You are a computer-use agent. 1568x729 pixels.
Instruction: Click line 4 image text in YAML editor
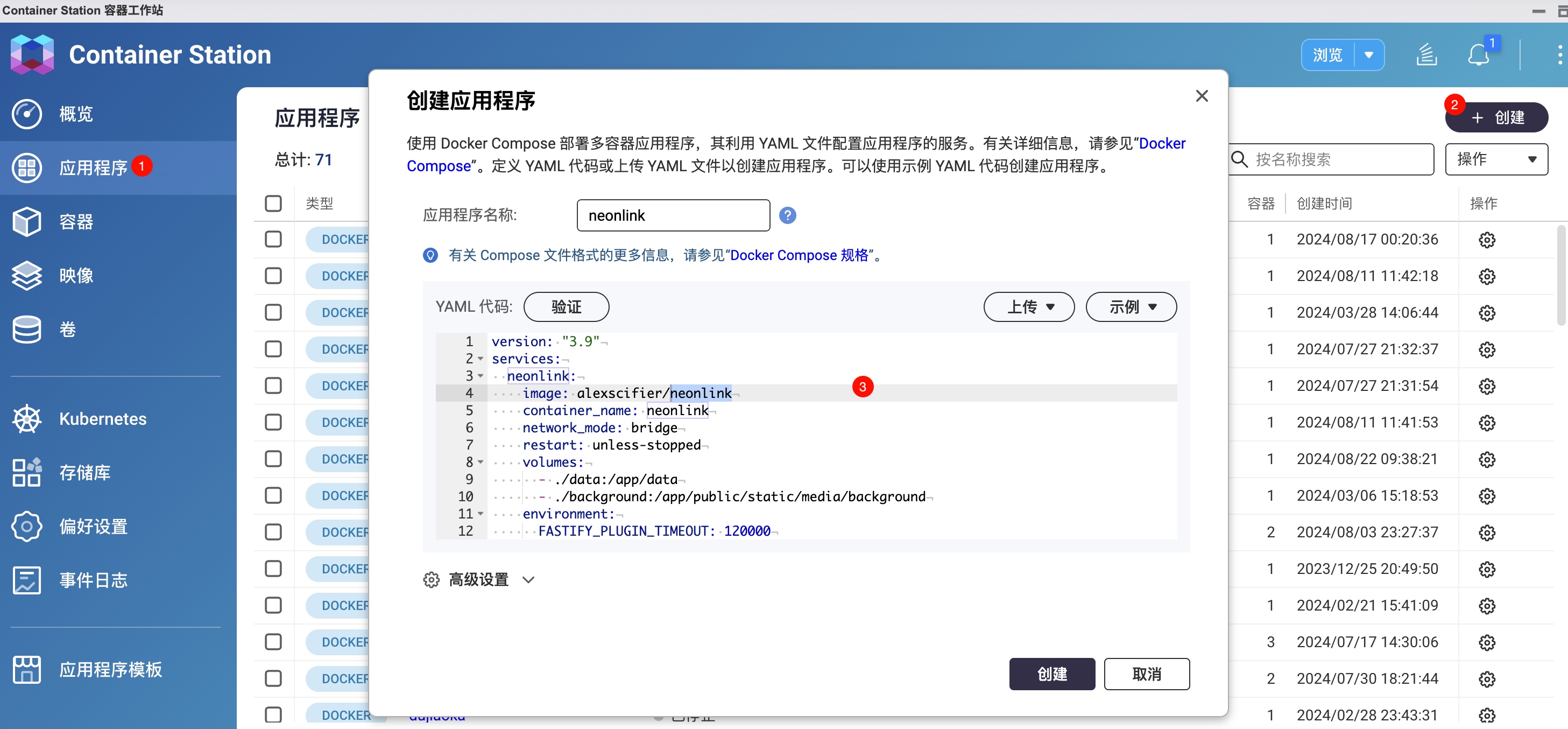click(x=627, y=394)
